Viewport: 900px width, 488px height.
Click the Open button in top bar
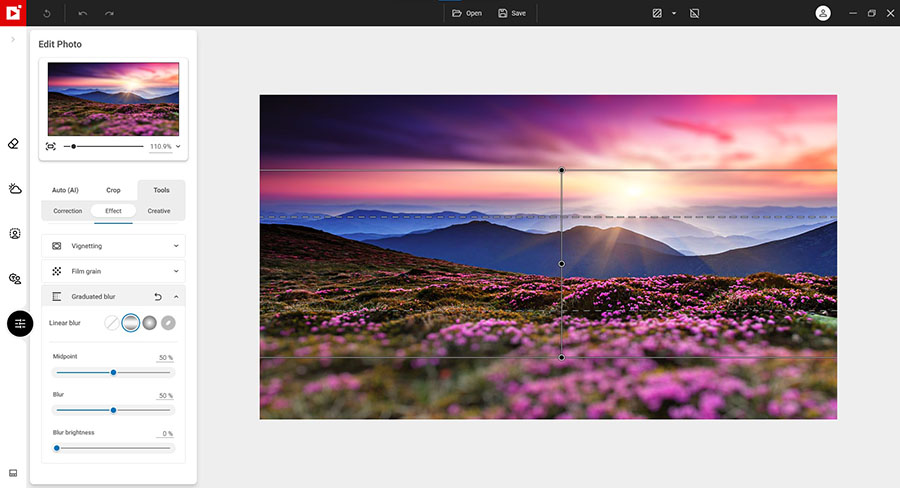pyautogui.click(x=466, y=13)
